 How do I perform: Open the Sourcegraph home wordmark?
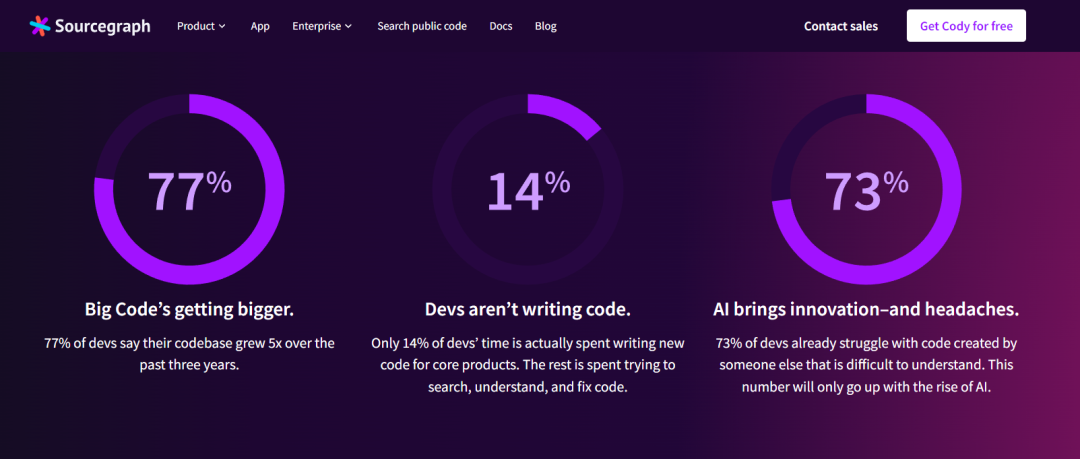[103, 27]
